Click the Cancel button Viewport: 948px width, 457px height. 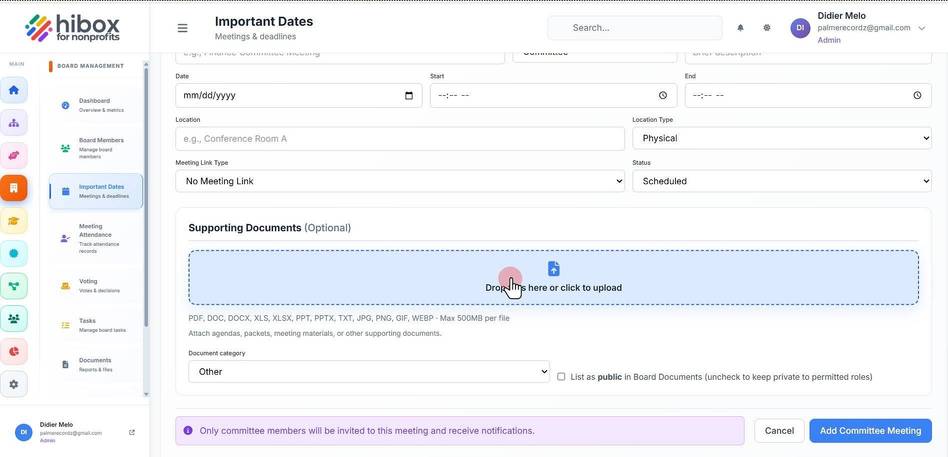pos(779,431)
